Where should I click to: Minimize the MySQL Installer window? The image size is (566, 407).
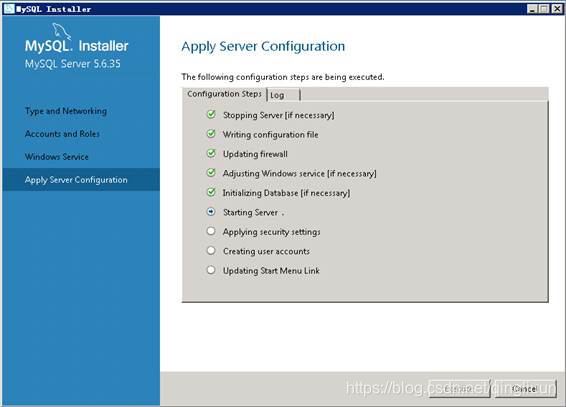[x=532, y=9]
